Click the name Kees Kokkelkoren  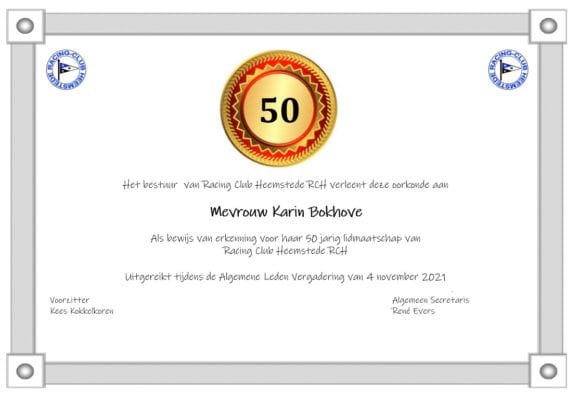tap(82, 311)
